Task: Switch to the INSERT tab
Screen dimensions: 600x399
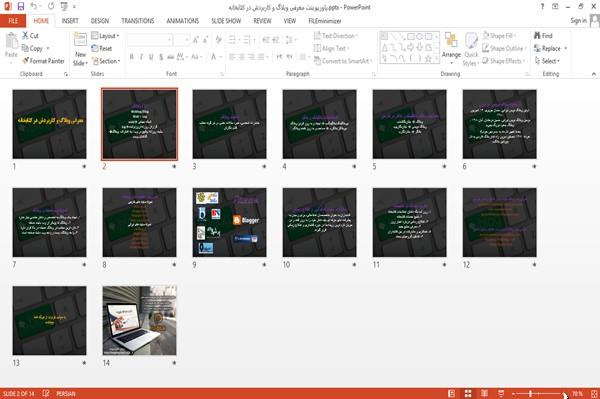Action: 70,21
